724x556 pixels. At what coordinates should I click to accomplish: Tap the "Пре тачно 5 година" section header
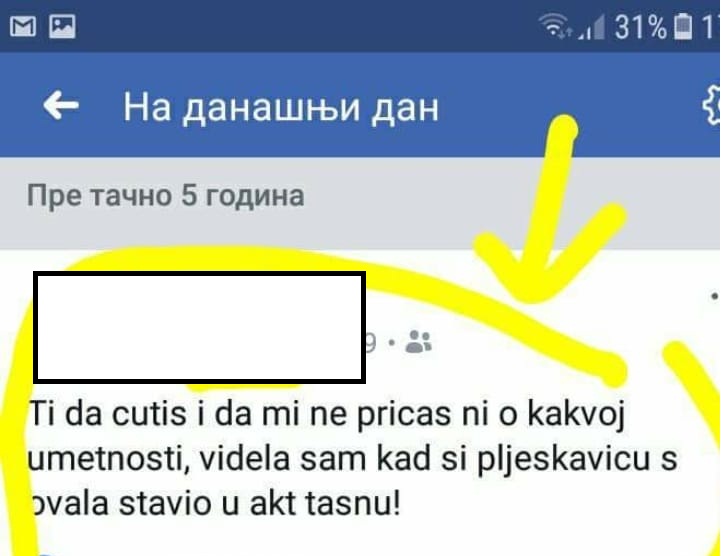point(166,195)
